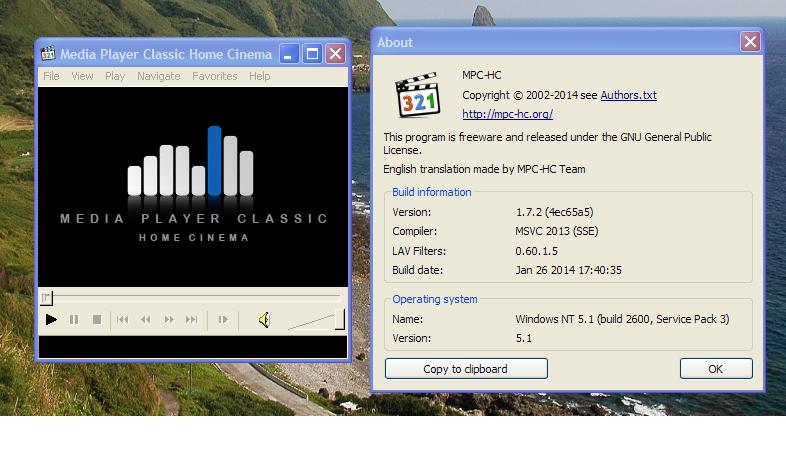Screen dimensions: 786x464
Task: Open the File menu
Action: click(x=51, y=76)
